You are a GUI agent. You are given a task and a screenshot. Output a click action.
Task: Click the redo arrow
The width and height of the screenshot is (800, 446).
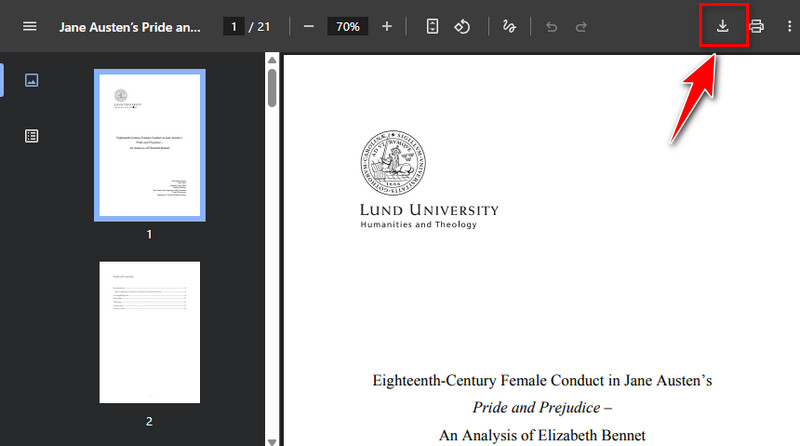coord(581,27)
